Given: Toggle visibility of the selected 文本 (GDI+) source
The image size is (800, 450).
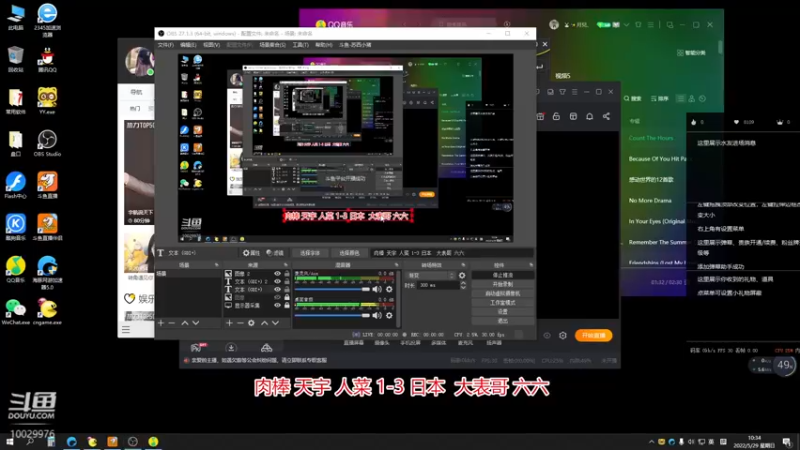Looking at the screenshot, I should coord(278,289).
